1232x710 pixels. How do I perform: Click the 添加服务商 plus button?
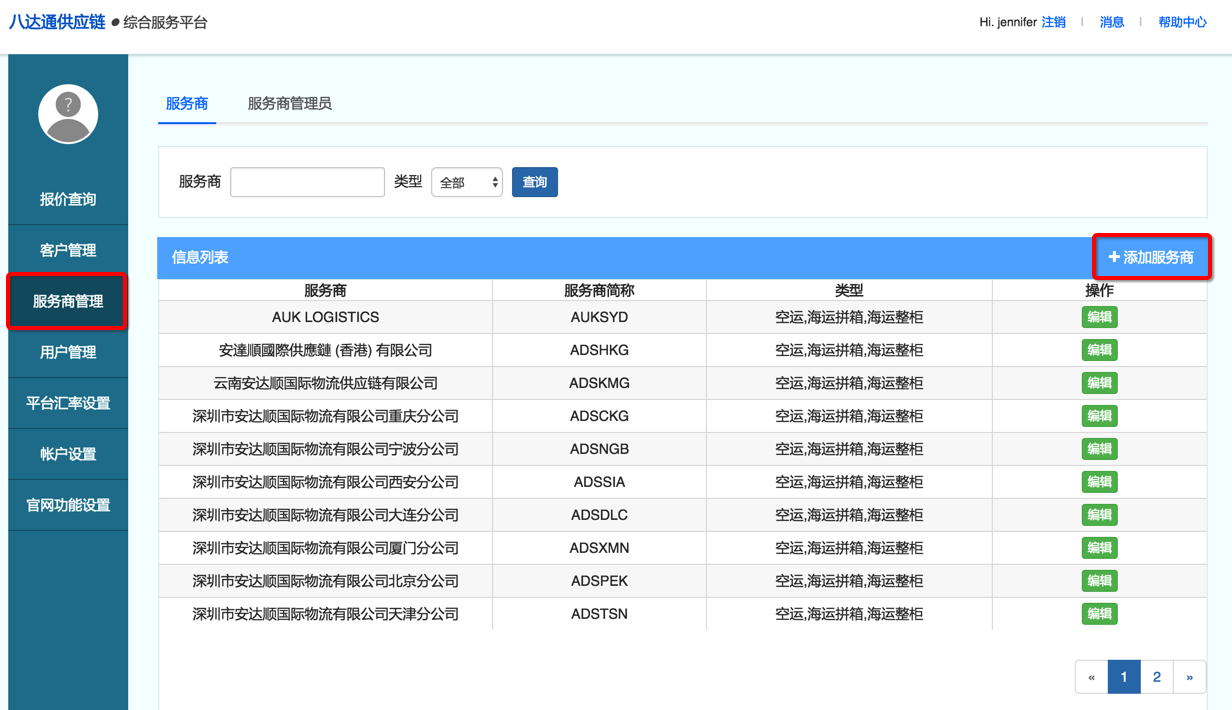pos(1151,257)
